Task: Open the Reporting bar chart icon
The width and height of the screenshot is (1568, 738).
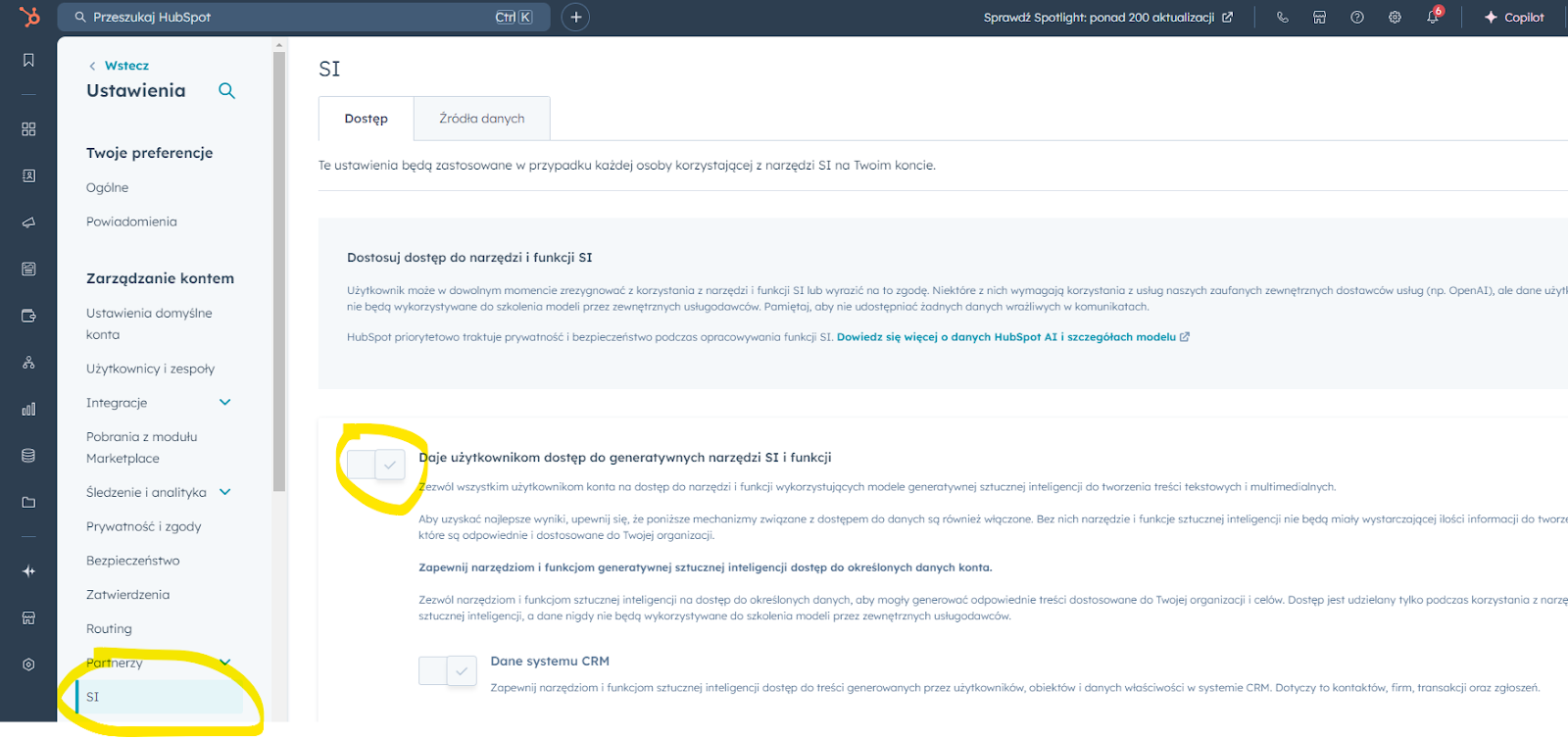Action: click(28, 409)
